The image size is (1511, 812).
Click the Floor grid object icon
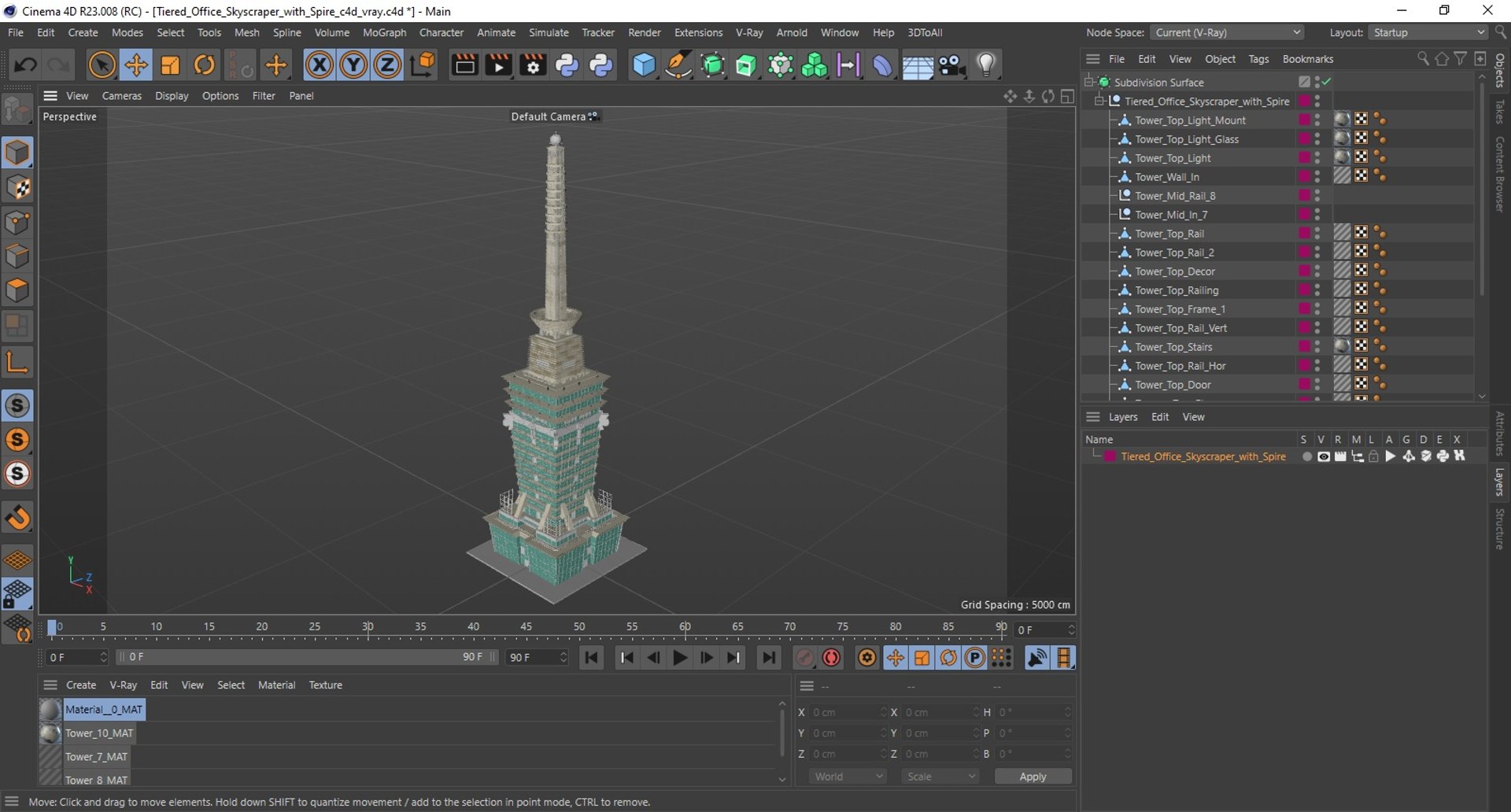coord(918,66)
